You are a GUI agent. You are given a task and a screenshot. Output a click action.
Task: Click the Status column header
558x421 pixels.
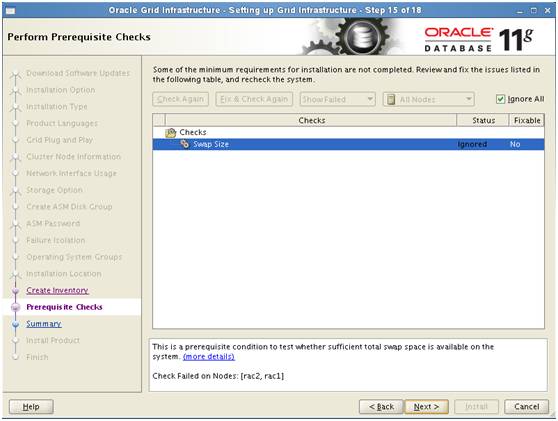tap(483, 120)
